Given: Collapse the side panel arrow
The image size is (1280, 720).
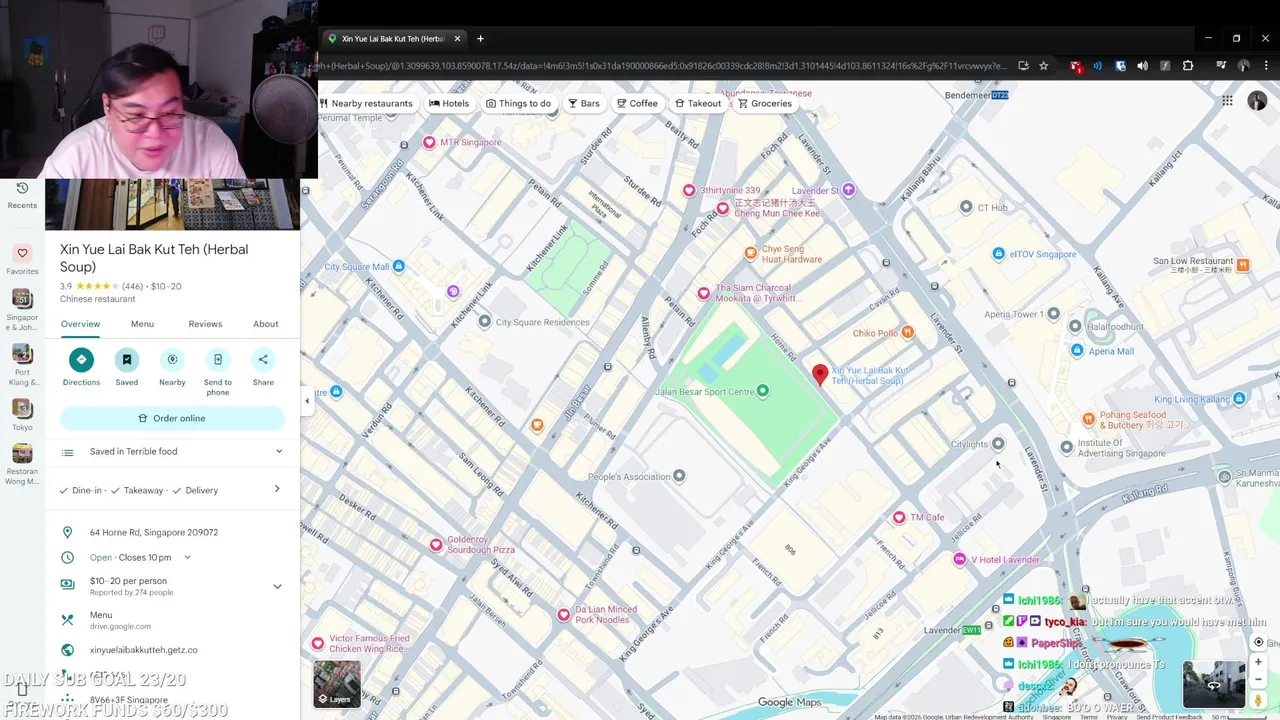Looking at the screenshot, I should (x=307, y=401).
